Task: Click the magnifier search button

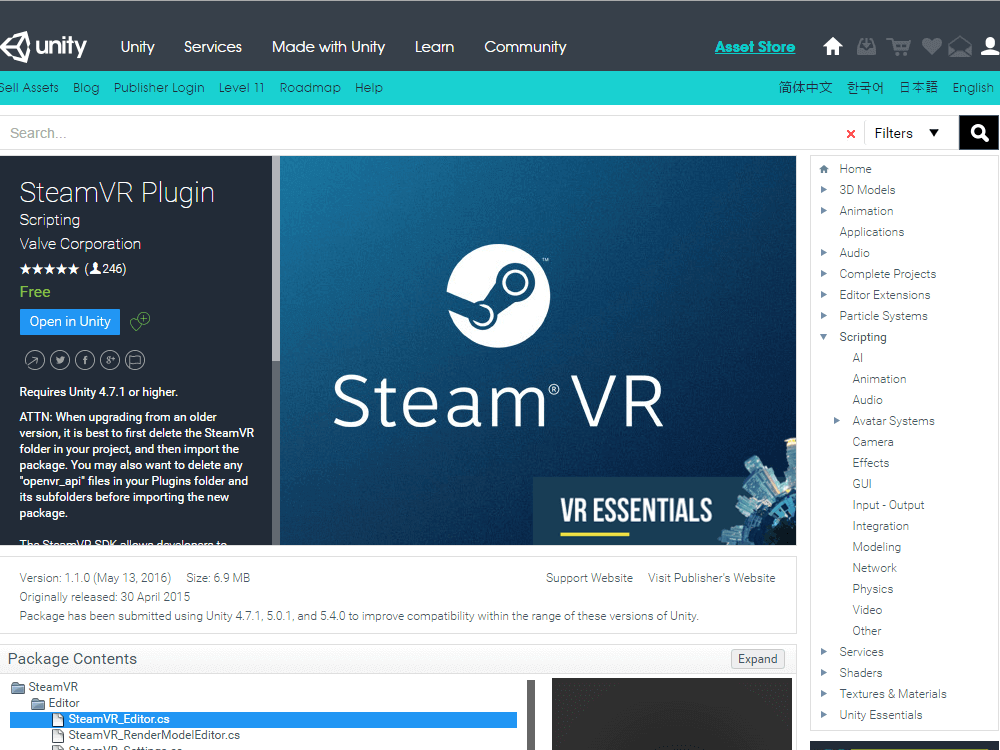Action: point(979,133)
